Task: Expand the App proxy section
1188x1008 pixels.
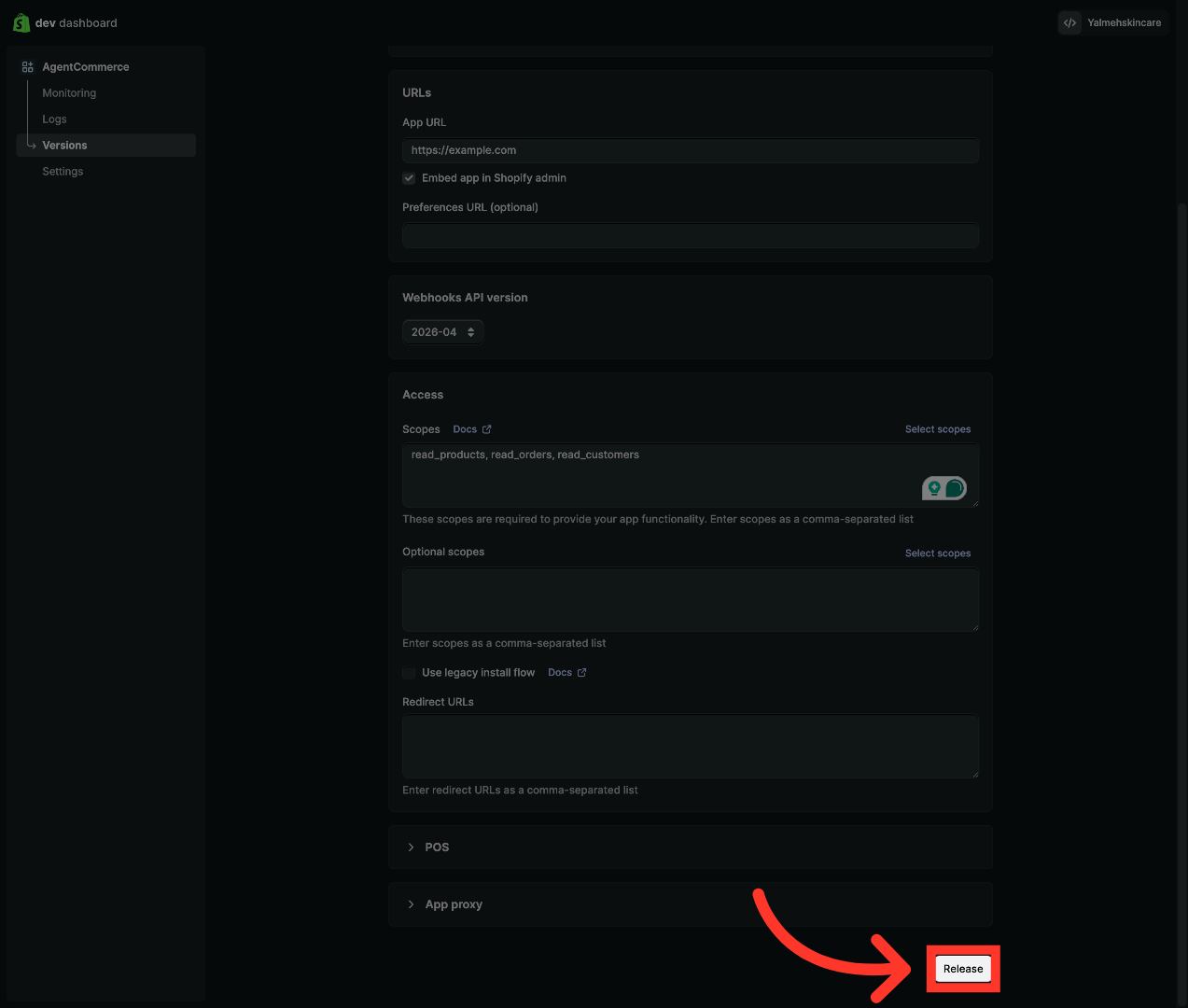Action: tap(691, 904)
